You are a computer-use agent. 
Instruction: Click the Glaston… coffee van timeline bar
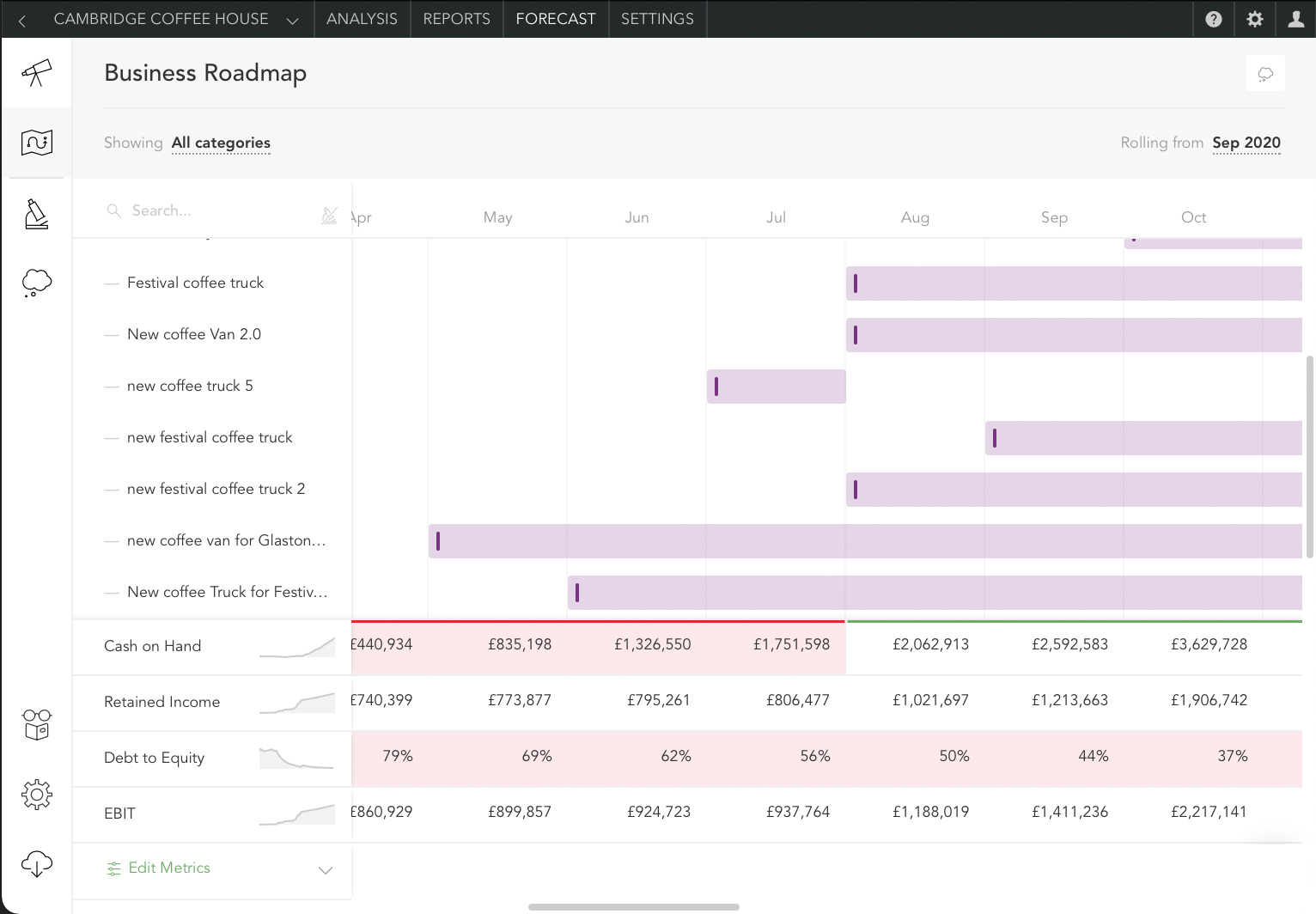[x=865, y=541]
